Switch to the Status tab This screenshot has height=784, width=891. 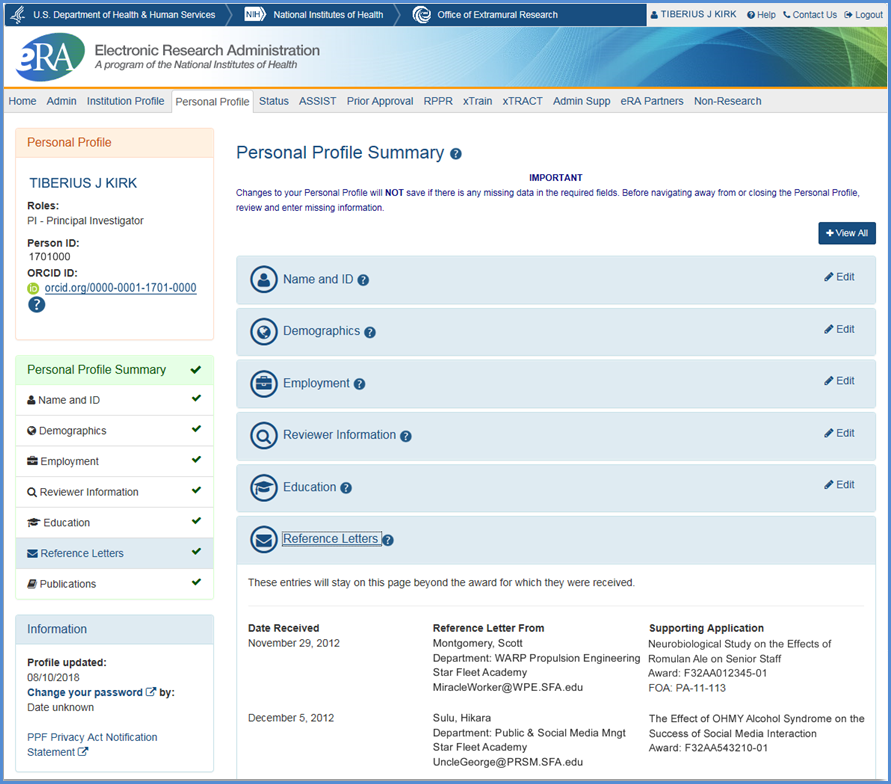pos(274,101)
